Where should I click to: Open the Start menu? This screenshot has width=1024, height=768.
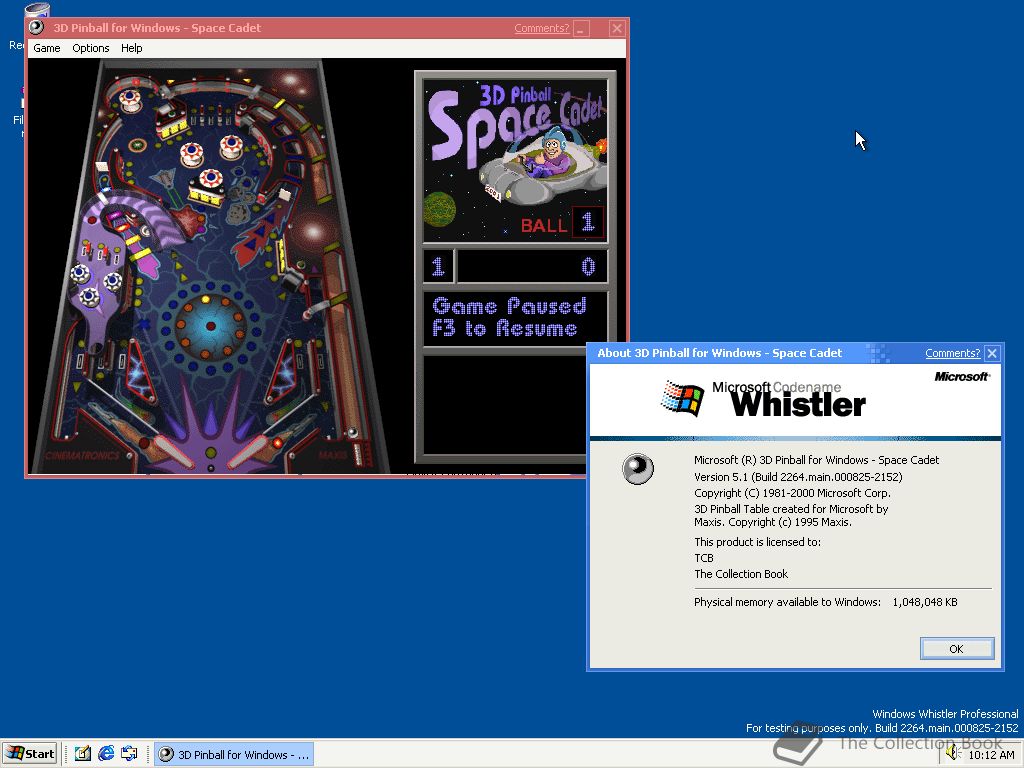(x=29, y=754)
